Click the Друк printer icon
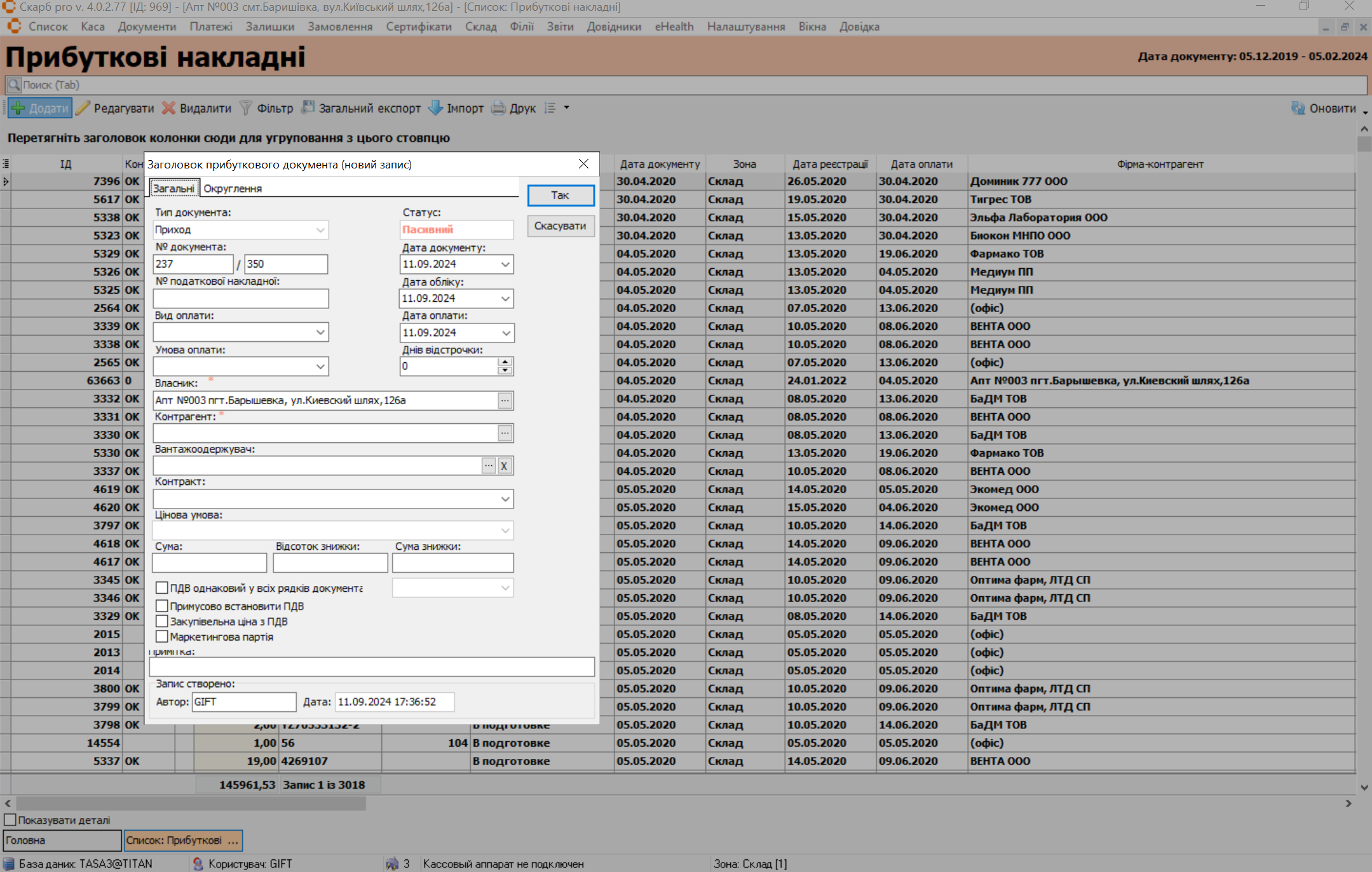Image resolution: width=1372 pixels, height=872 pixels. point(499,108)
